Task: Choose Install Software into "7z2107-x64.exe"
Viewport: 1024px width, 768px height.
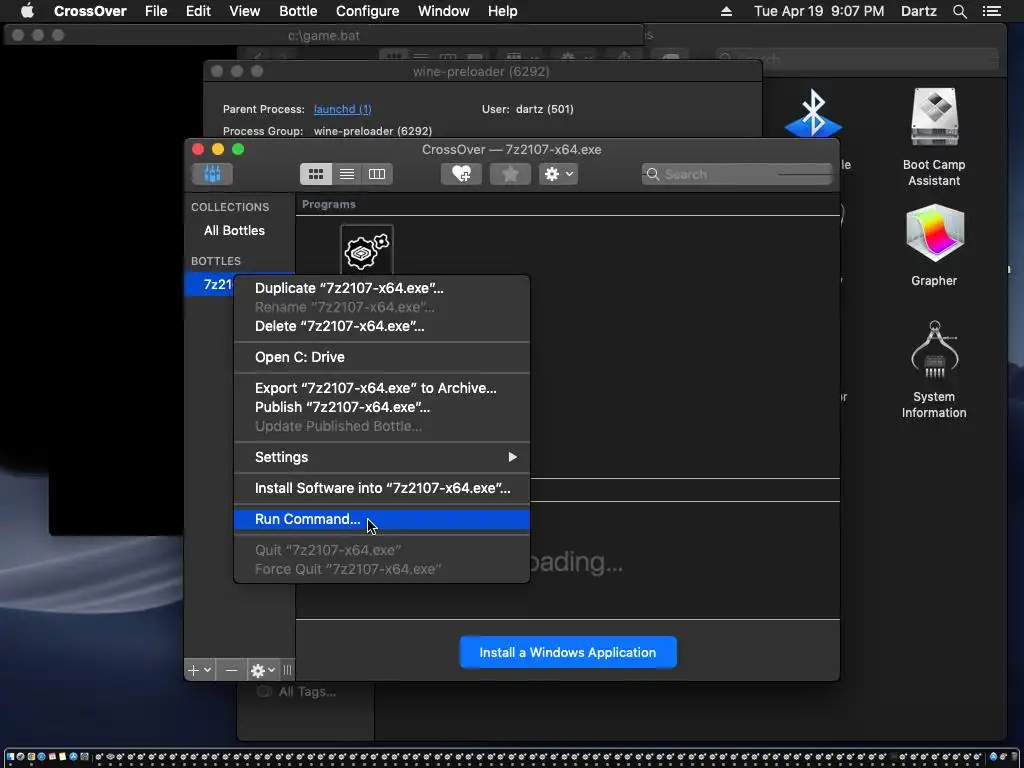Action: pyautogui.click(x=381, y=488)
